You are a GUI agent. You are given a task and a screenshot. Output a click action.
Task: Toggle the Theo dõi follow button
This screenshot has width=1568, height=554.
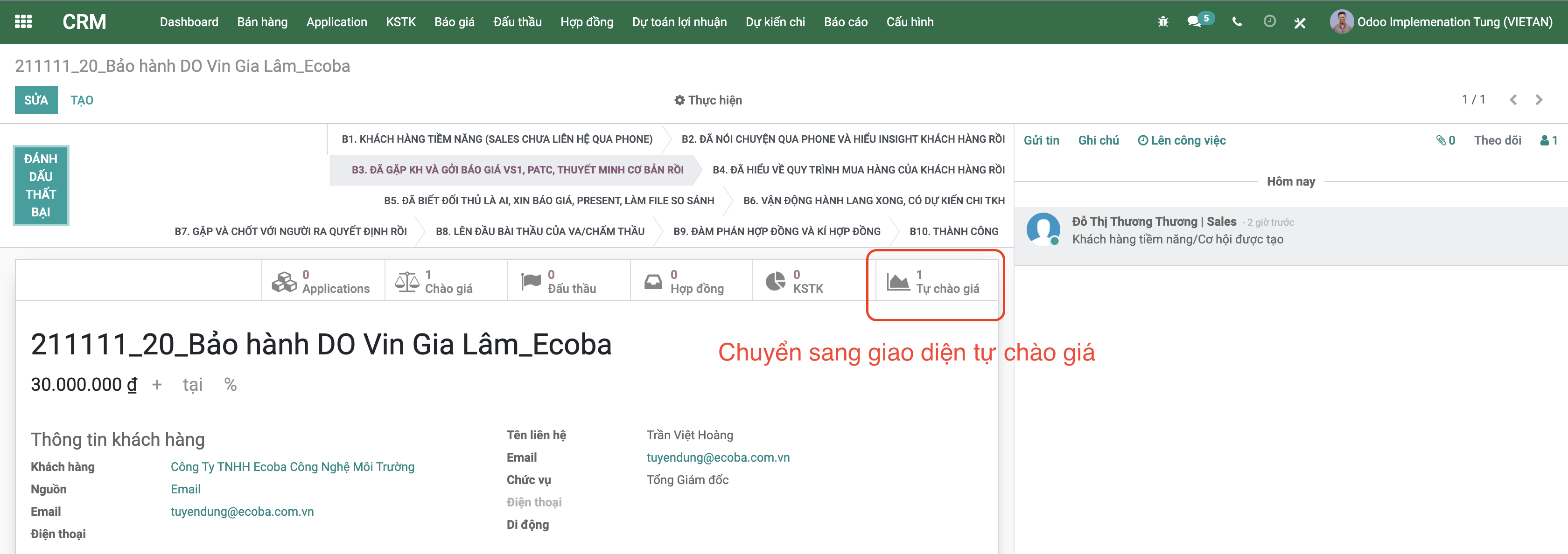[x=1497, y=140]
